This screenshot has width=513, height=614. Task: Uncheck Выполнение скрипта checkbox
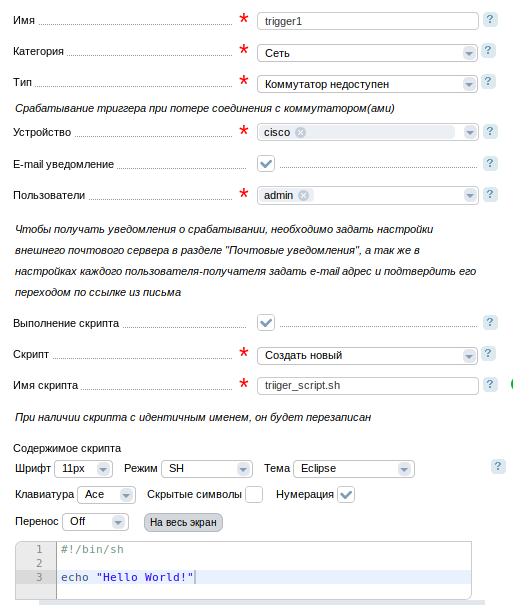266,323
